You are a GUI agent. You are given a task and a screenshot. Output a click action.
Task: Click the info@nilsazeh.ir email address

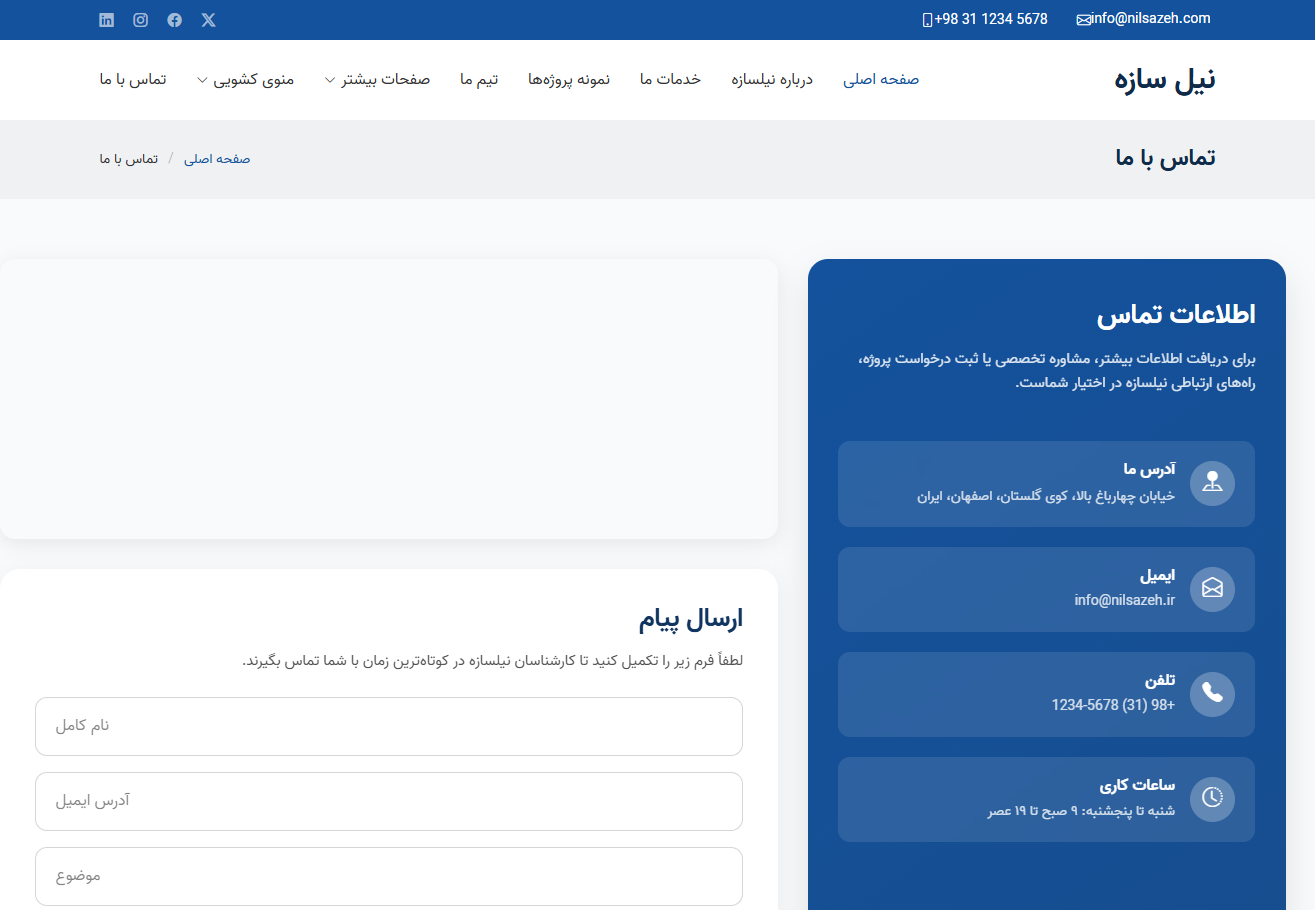coord(1124,601)
